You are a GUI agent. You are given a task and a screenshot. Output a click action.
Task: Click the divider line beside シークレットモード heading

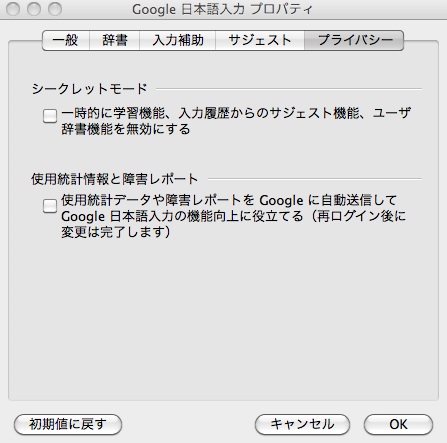point(289,89)
